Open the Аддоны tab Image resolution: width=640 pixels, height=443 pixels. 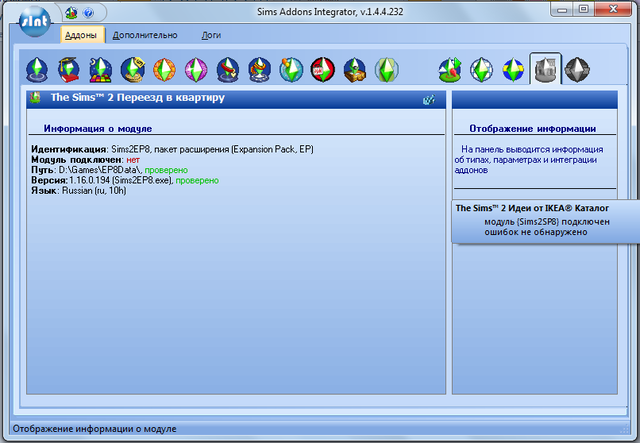tap(79, 34)
